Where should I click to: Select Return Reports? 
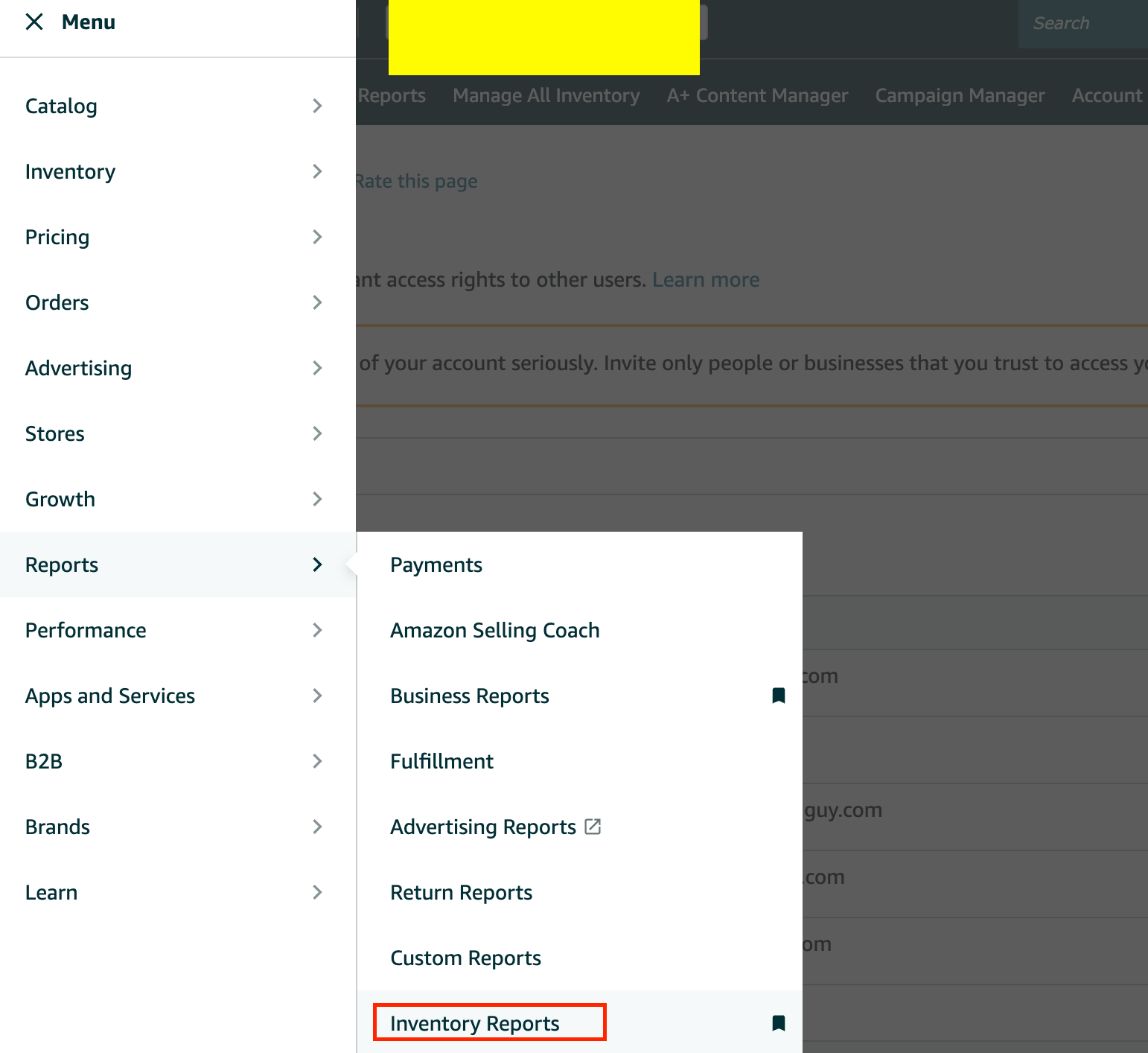(x=580, y=892)
